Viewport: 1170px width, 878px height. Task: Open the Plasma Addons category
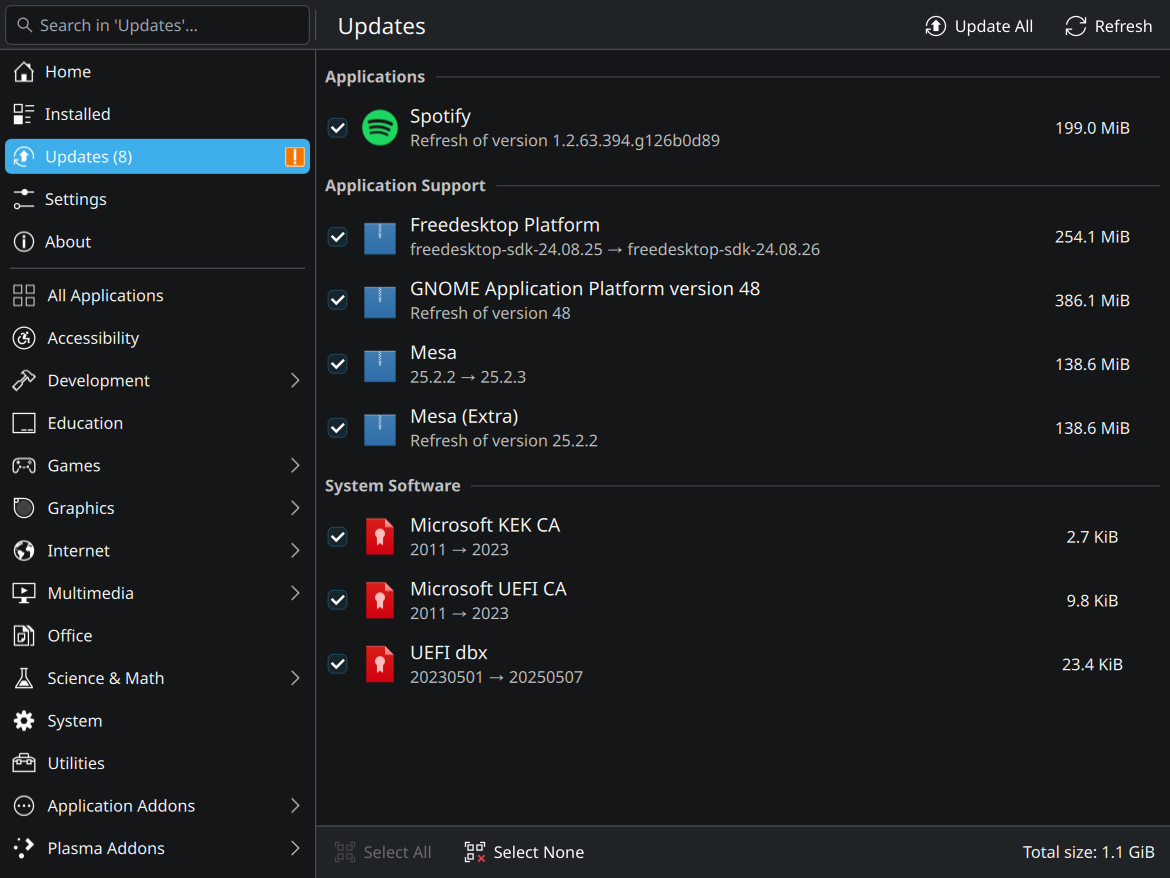point(157,848)
